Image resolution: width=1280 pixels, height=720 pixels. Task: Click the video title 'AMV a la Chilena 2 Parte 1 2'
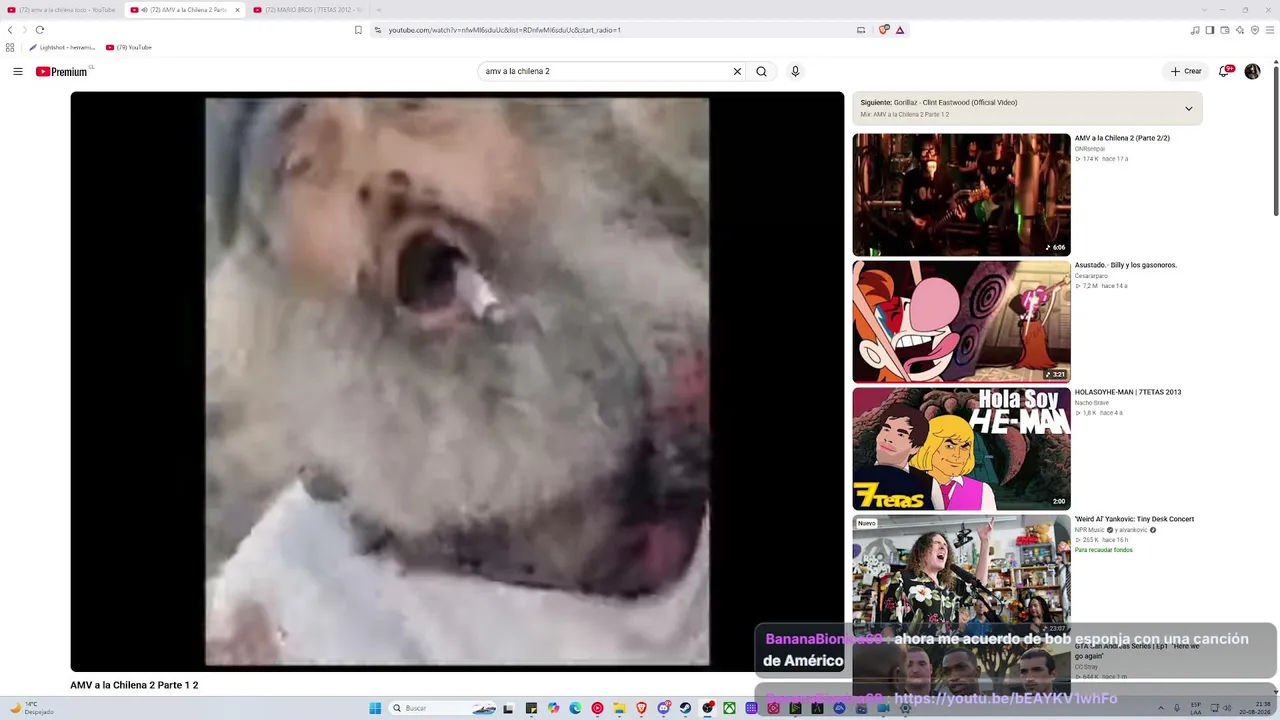point(134,685)
